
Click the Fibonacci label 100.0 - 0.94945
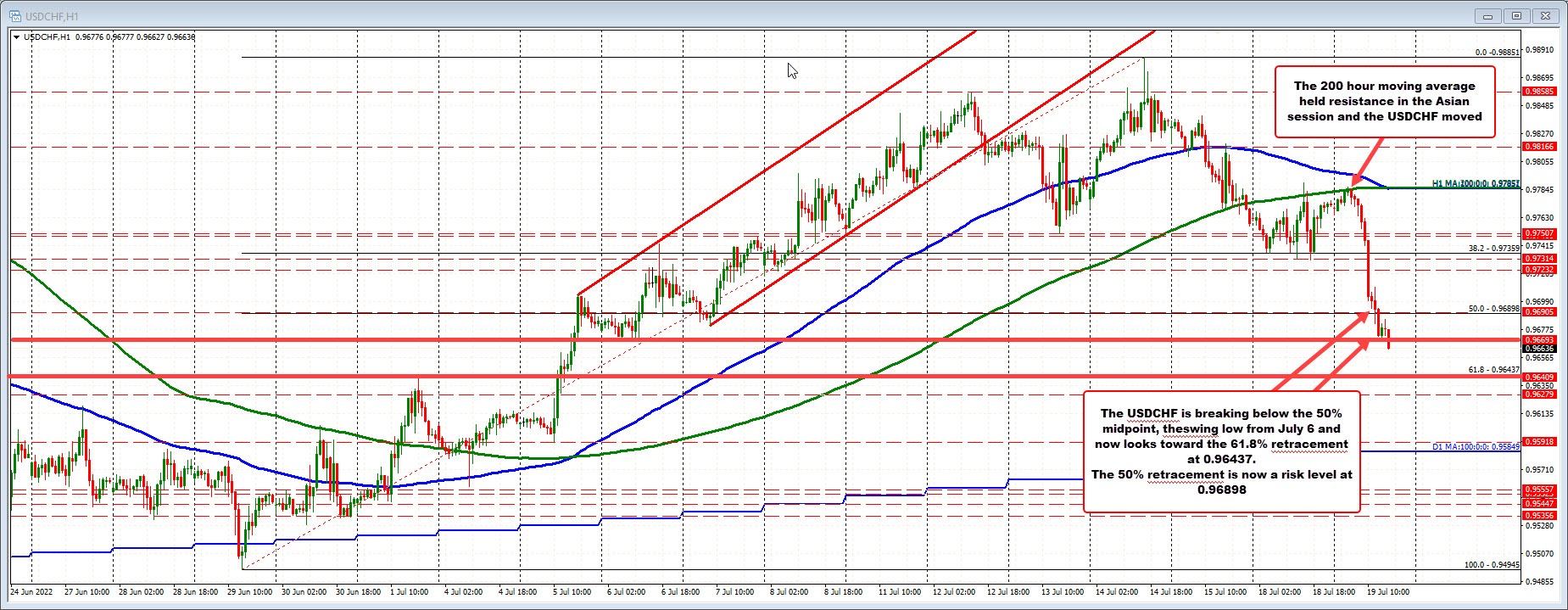(1493, 564)
